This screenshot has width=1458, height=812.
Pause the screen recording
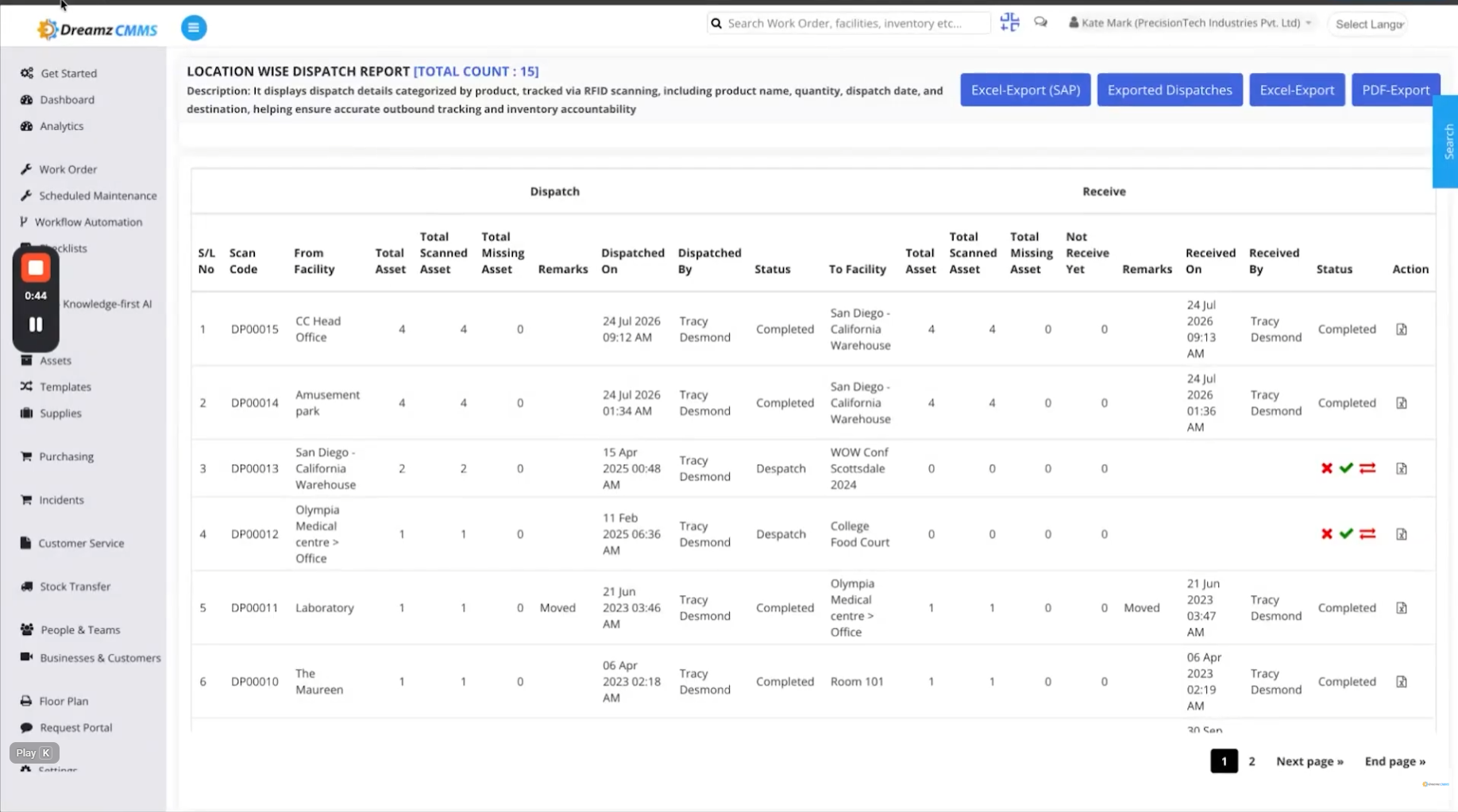36,324
